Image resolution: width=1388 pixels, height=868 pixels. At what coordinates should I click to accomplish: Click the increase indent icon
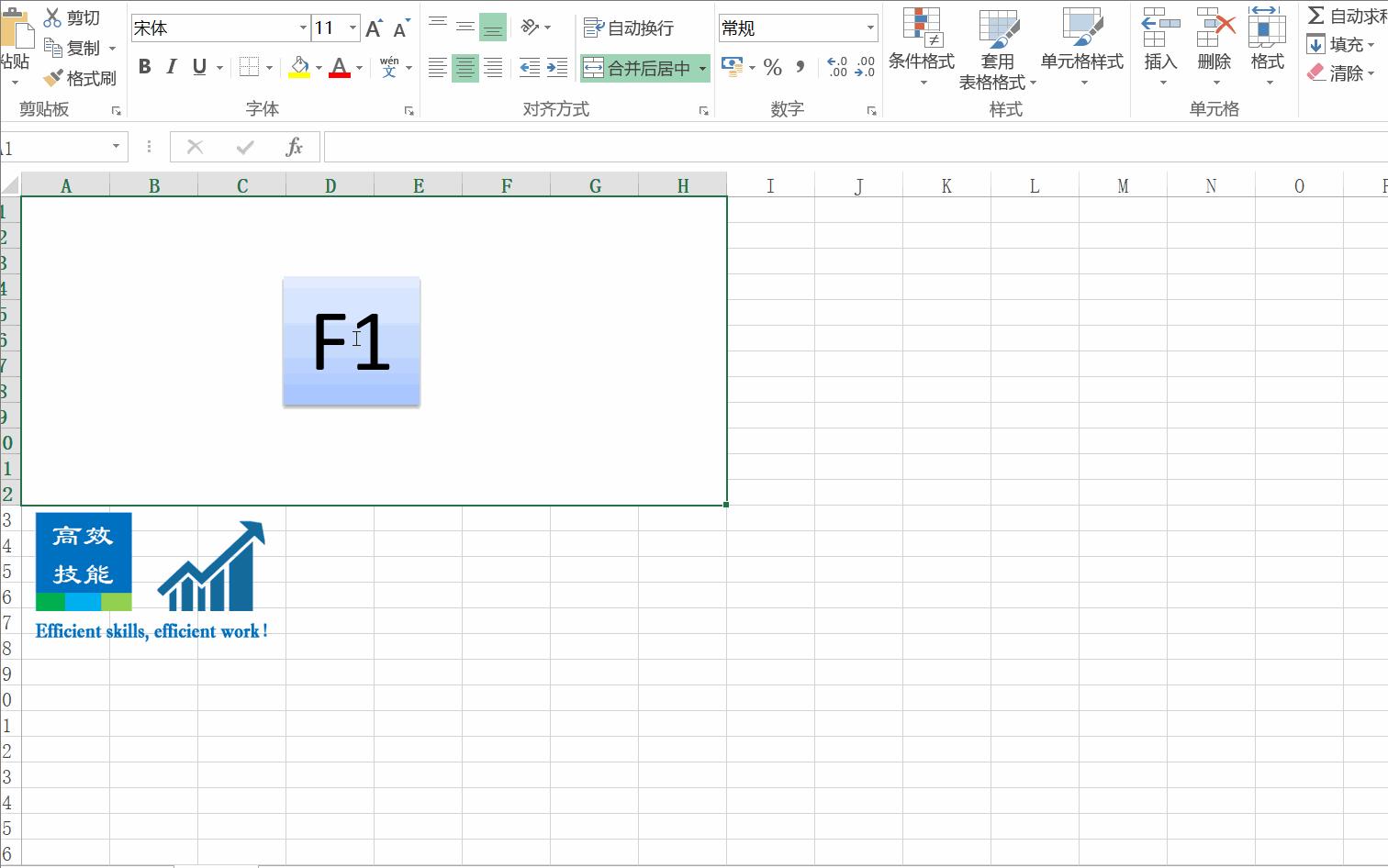557,67
